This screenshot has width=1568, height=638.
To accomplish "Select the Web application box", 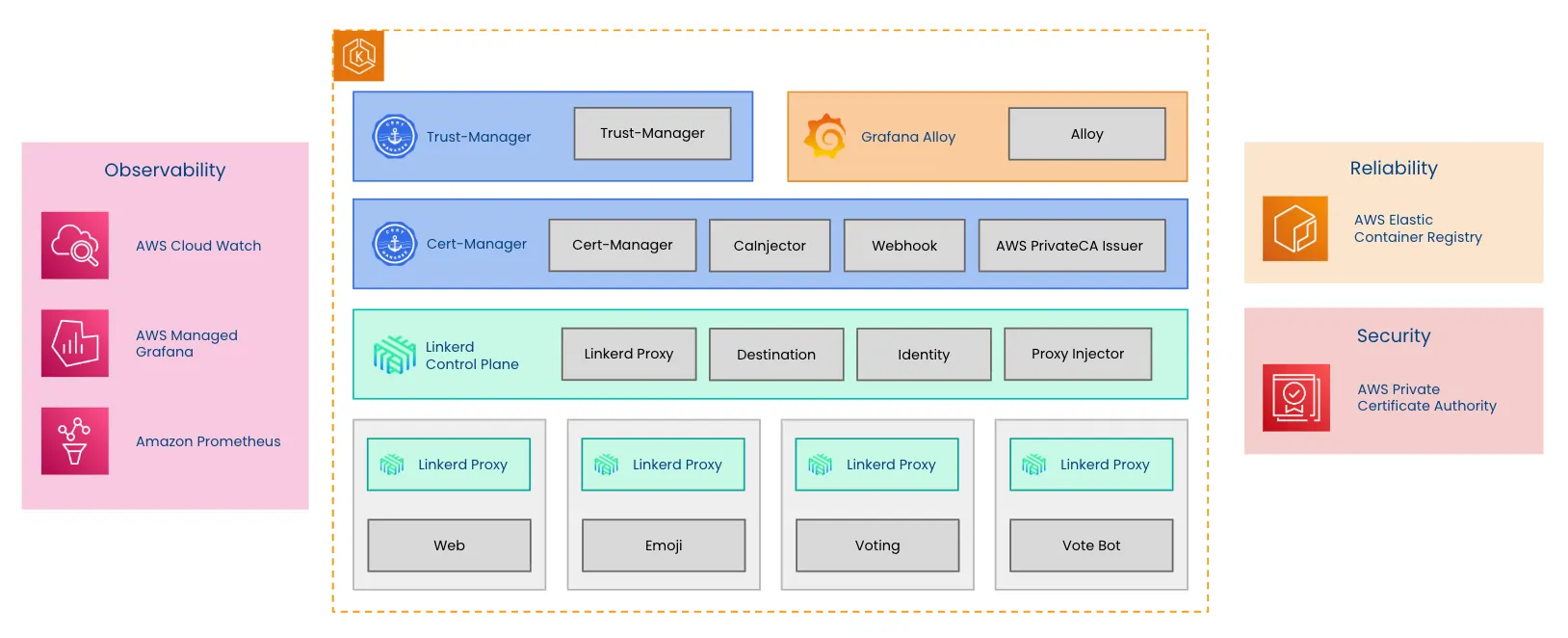I will [449, 545].
